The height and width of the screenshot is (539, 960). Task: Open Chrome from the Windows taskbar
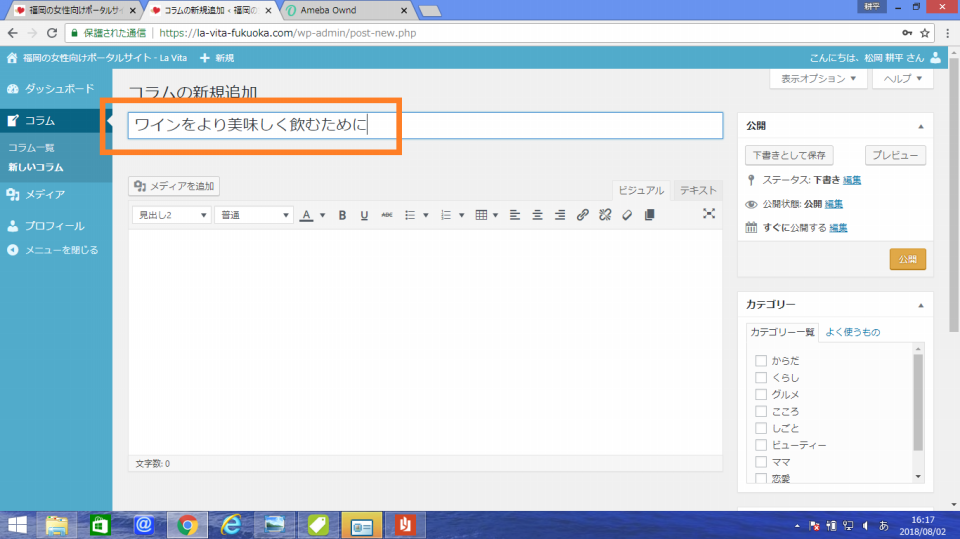point(187,525)
